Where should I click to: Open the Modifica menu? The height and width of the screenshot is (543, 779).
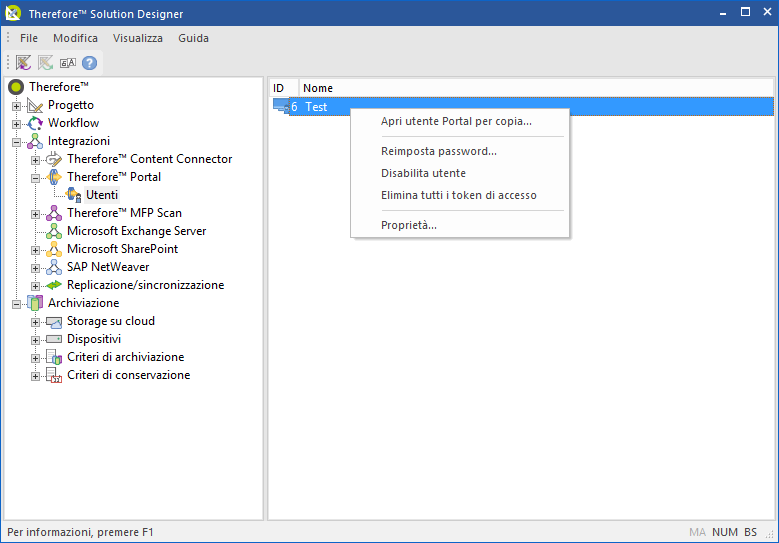(x=76, y=38)
